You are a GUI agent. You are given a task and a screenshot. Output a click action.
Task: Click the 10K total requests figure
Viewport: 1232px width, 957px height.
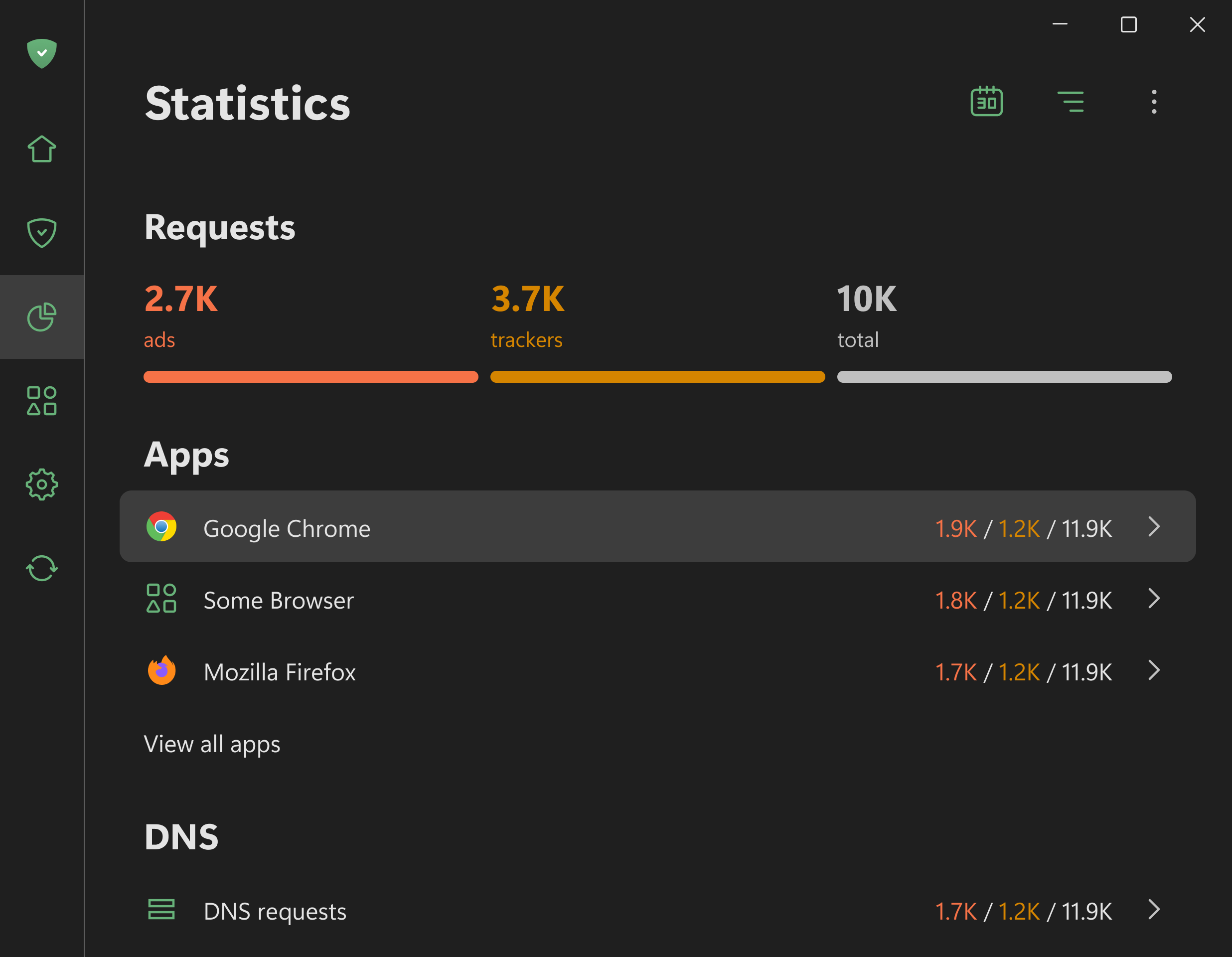[x=867, y=299]
